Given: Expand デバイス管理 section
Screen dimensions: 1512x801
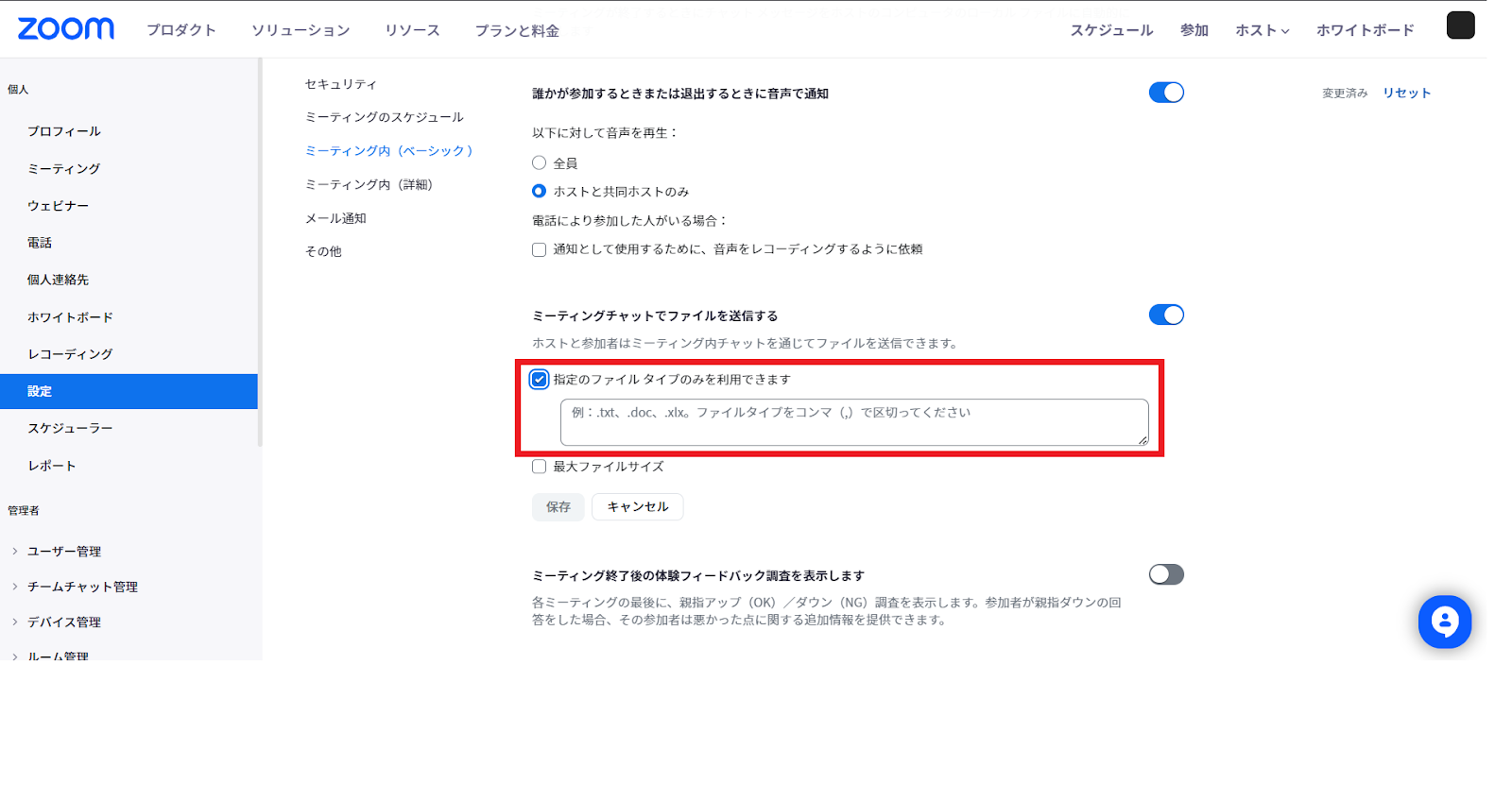Looking at the screenshot, I should click(63, 622).
